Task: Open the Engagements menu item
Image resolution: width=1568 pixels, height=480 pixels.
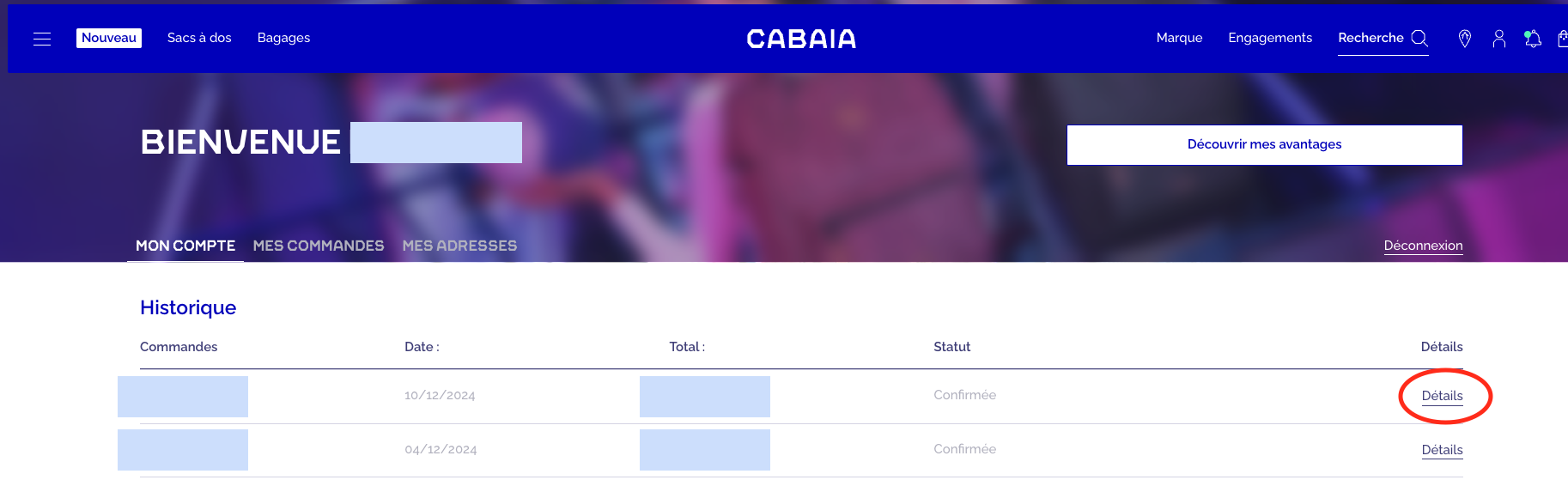Action: [1270, 38]
